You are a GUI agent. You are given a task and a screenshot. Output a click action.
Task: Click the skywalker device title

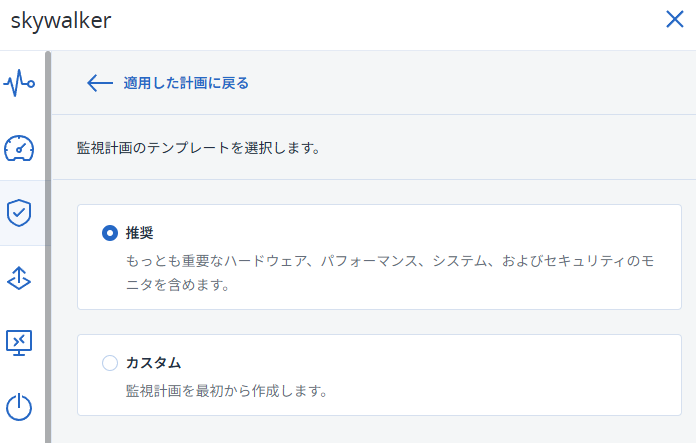click(x=61, y=20)
